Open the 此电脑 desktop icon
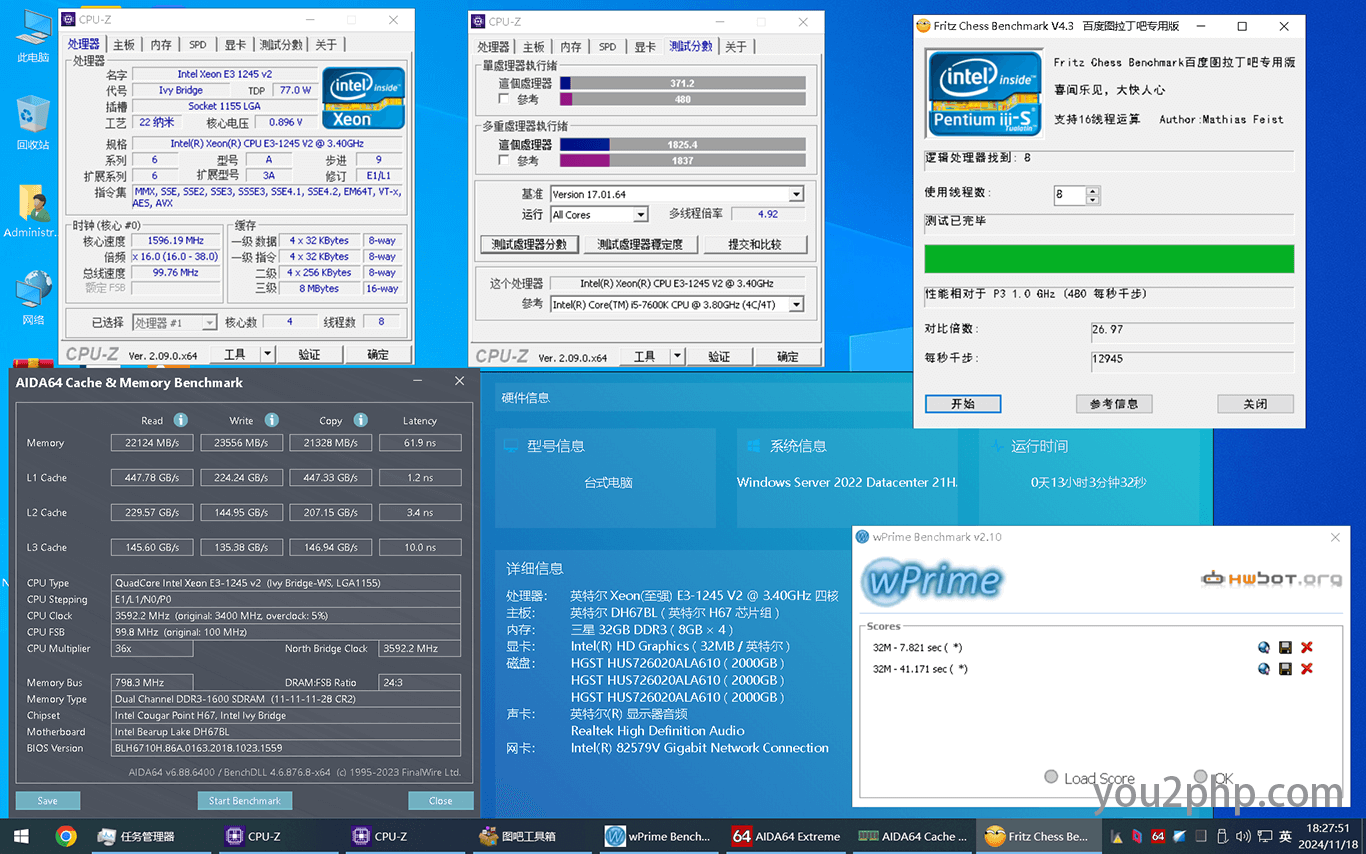 tap(33, 36)
